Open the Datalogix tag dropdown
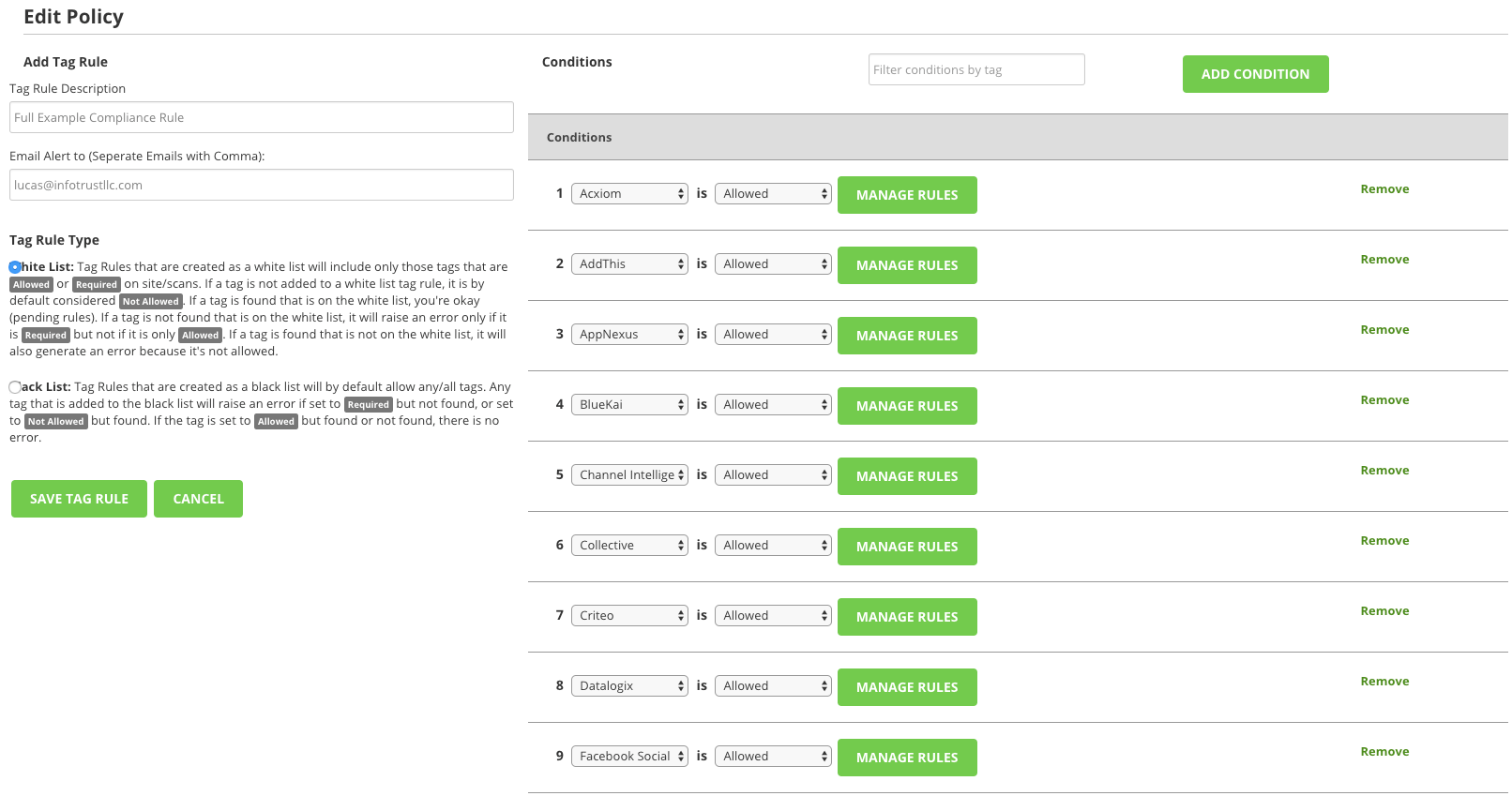Image resolution: width=1512 pixels, height=796 pixels. pos(629,686)
